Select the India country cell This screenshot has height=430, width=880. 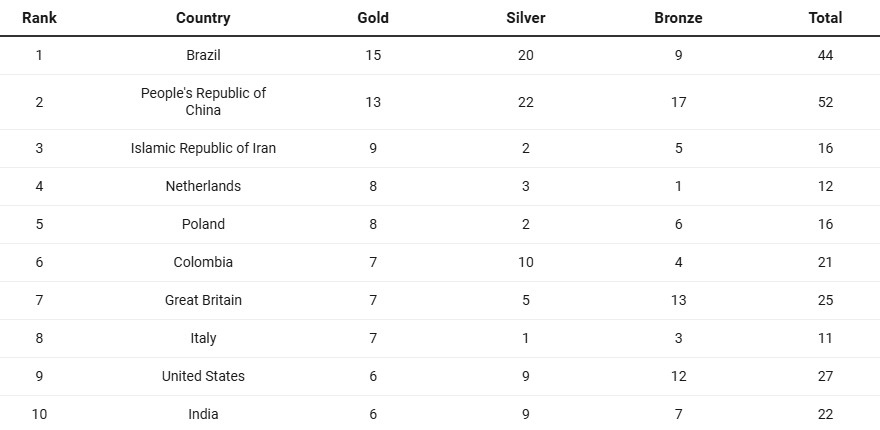203,414
